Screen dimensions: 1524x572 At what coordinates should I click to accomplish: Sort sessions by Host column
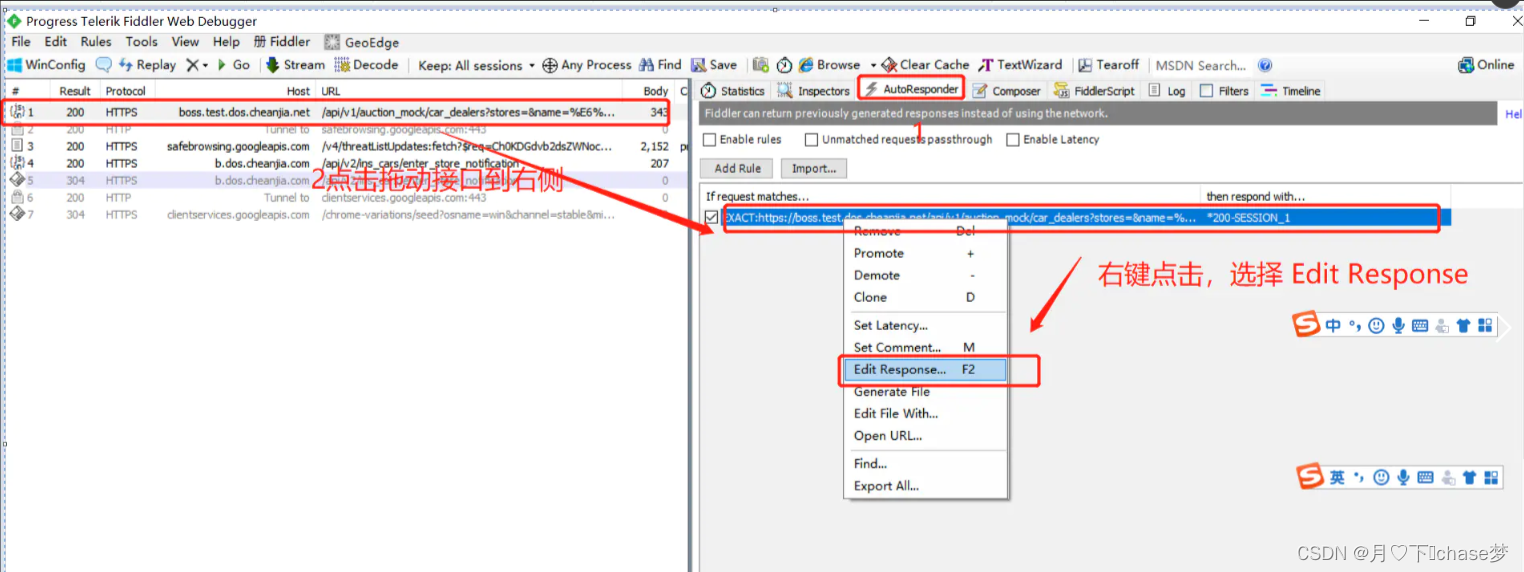[x=232, y=91]
